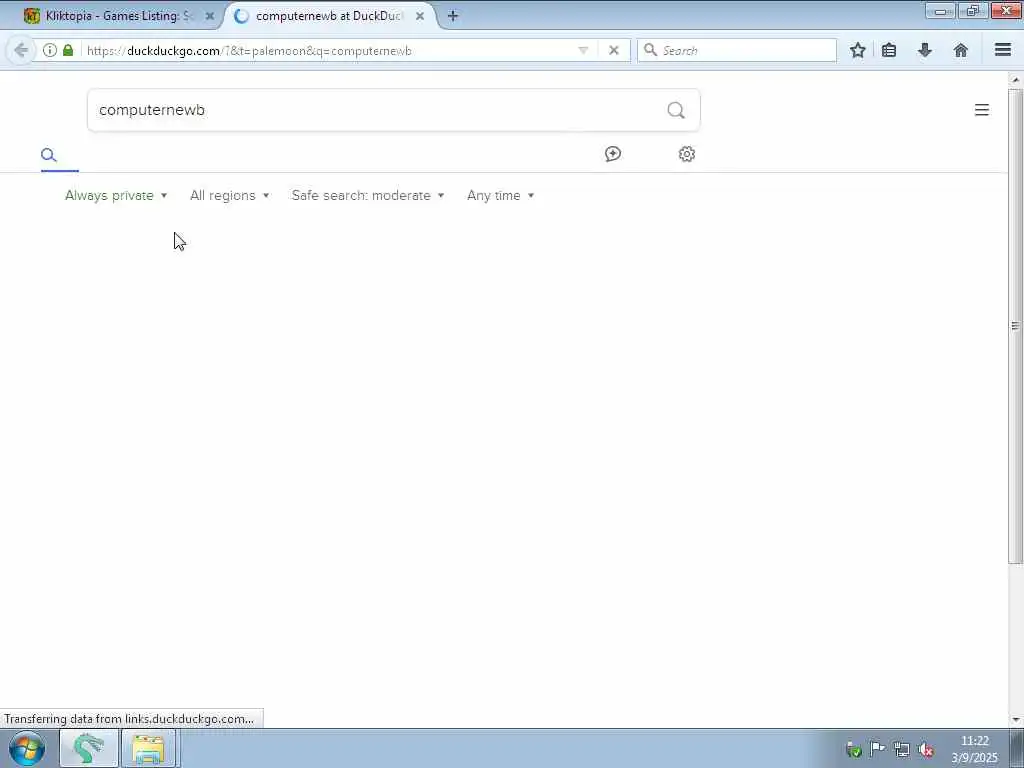
Task: Open site information via the circled i icon
Action: [x=50, y=50]
